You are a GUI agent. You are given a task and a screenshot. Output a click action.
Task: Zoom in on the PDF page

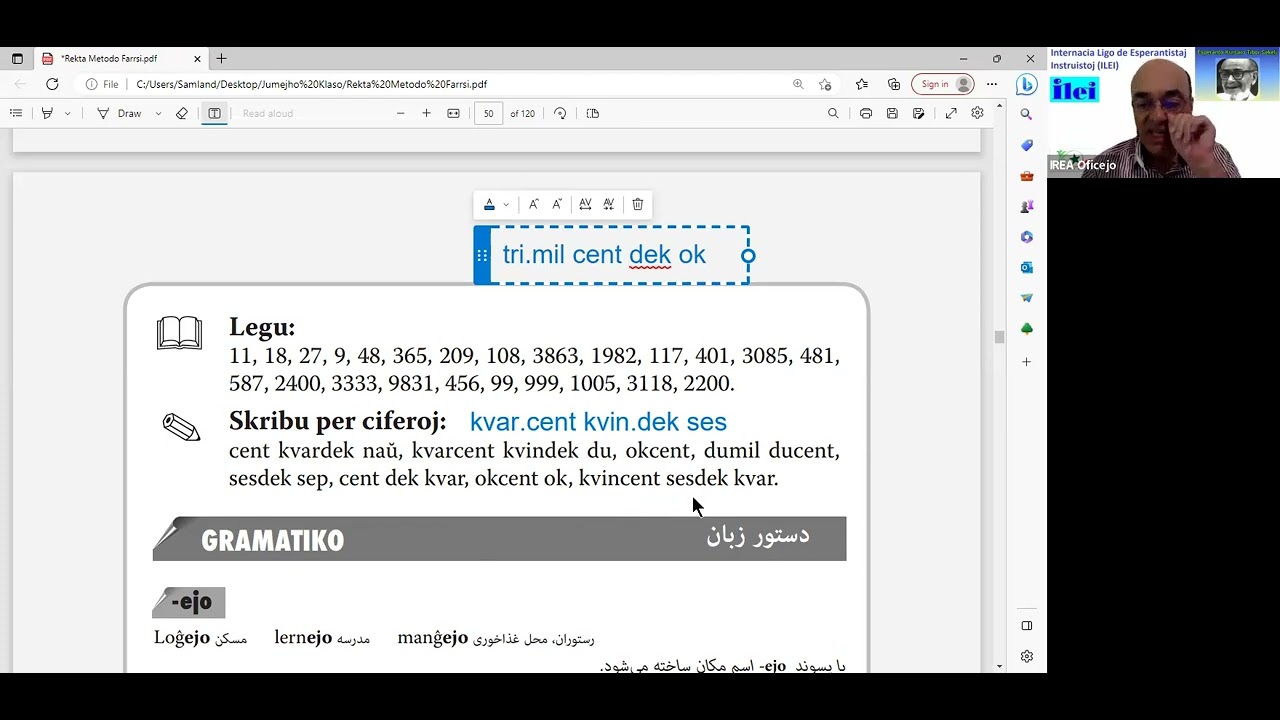(426, 113)
